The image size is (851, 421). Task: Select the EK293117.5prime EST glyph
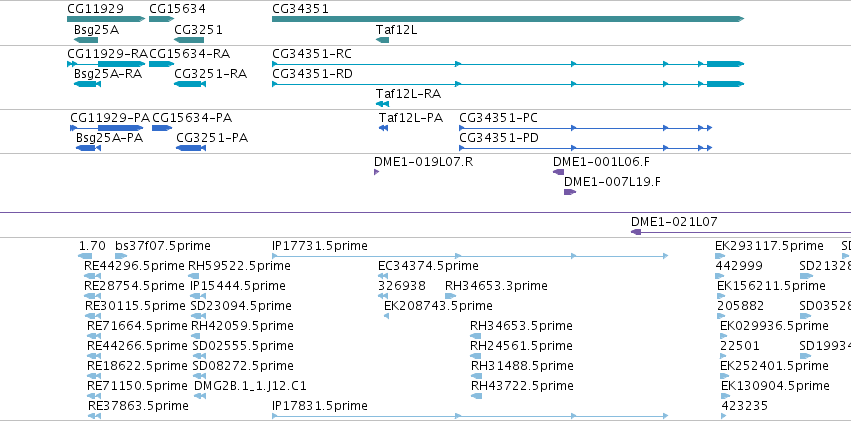721,256
